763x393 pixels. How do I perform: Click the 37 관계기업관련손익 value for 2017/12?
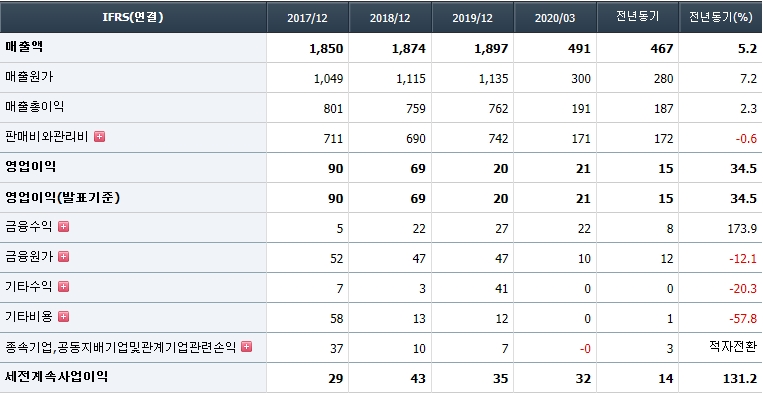[x=336, y=349]
